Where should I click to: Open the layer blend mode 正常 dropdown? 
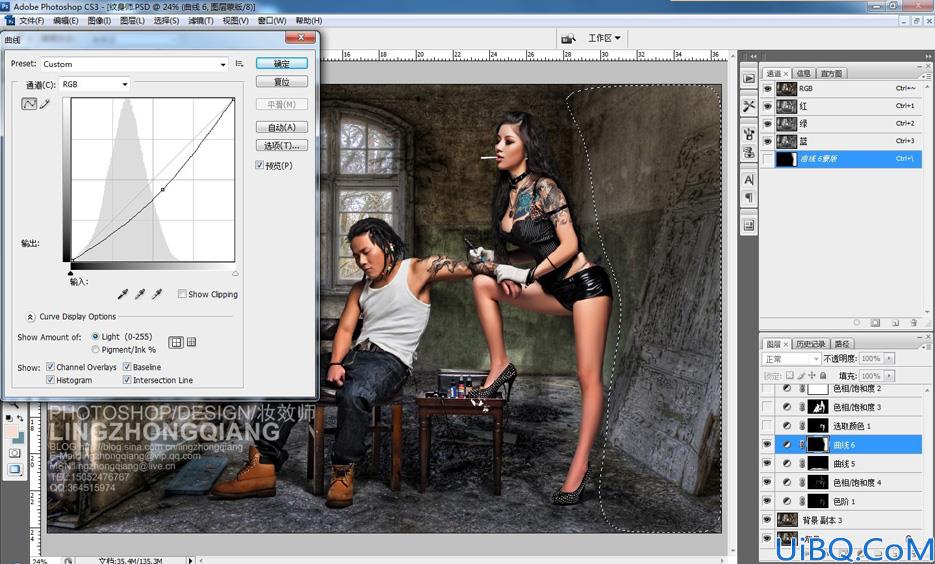792,359
